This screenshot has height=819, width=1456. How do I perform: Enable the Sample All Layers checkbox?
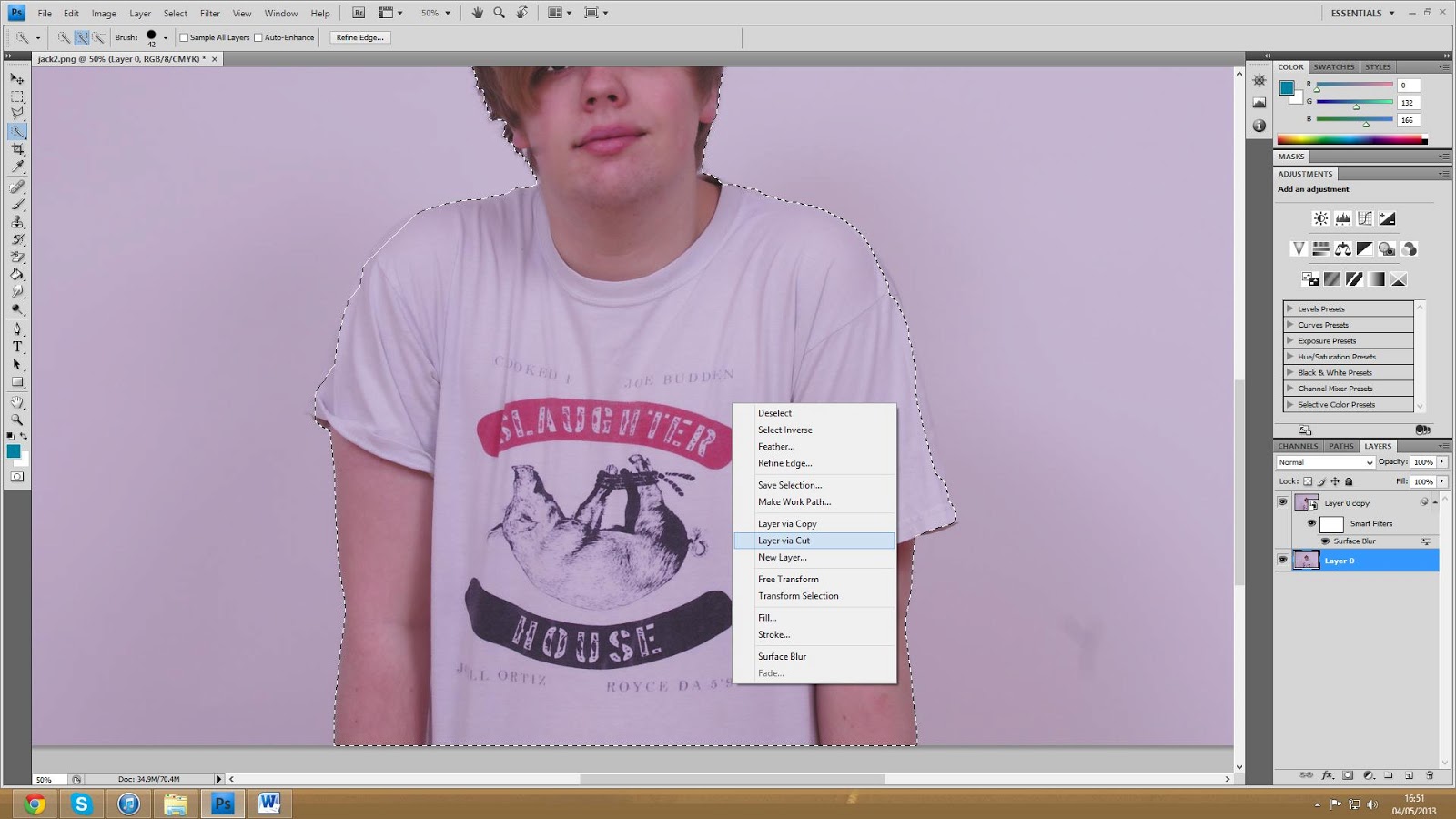tap(183, 37)
